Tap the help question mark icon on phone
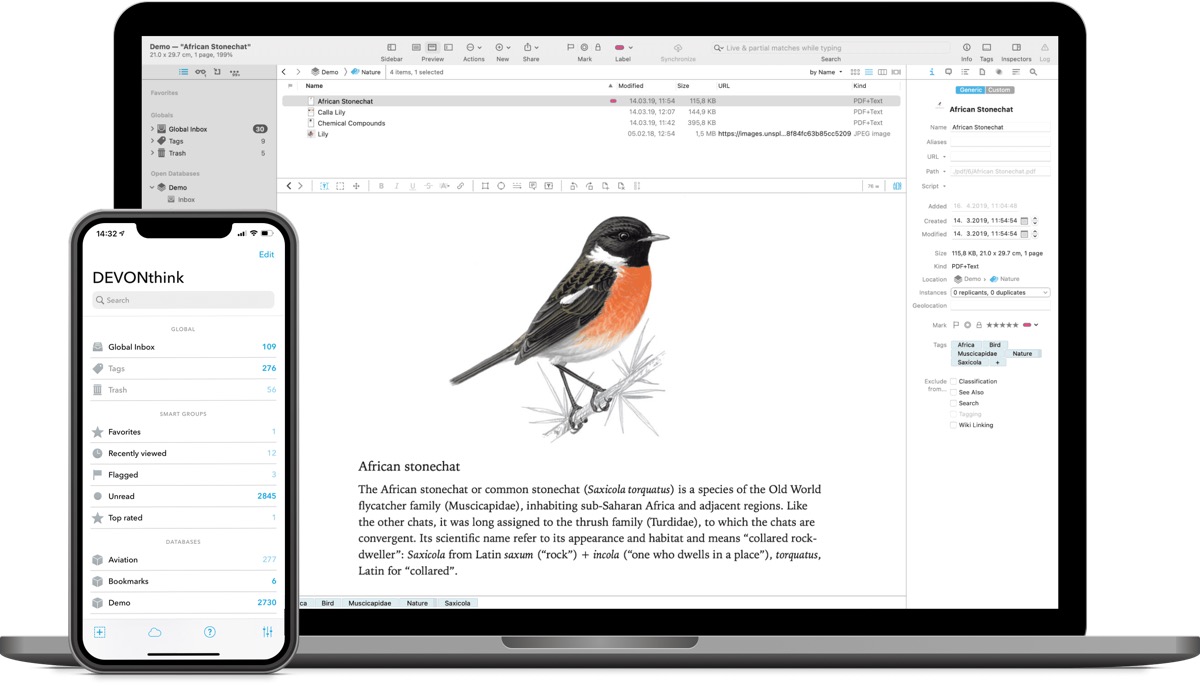The height and width of the screenshot is (686, 1200). click(210, 632)
